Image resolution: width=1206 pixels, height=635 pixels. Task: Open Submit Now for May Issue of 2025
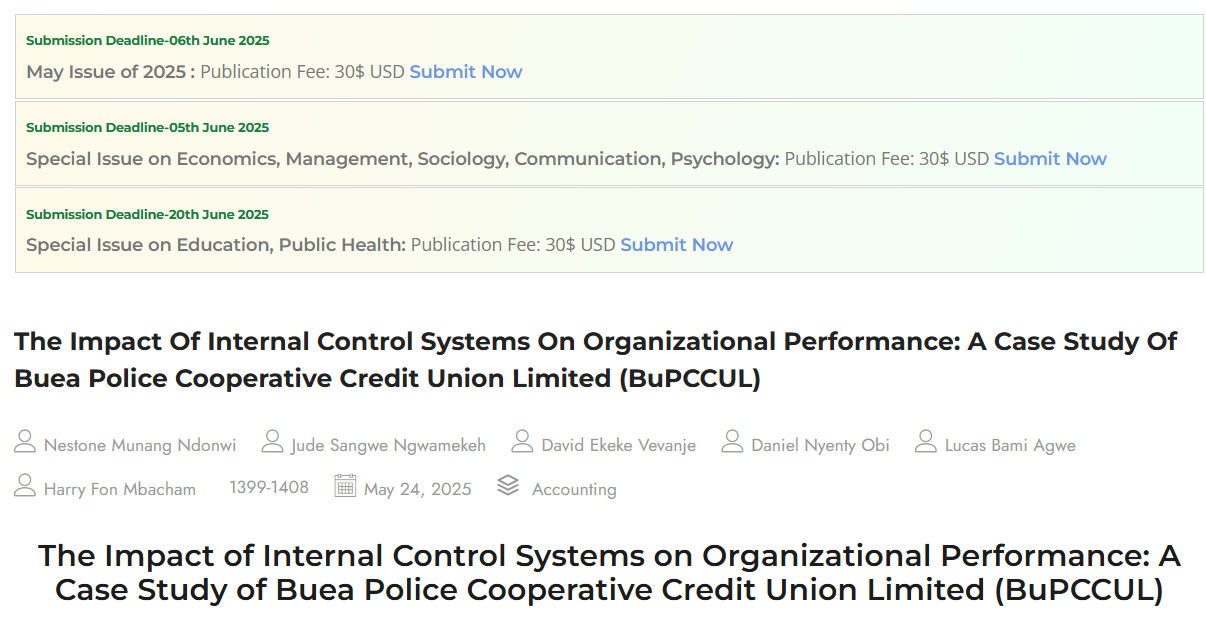click(466, 72)
